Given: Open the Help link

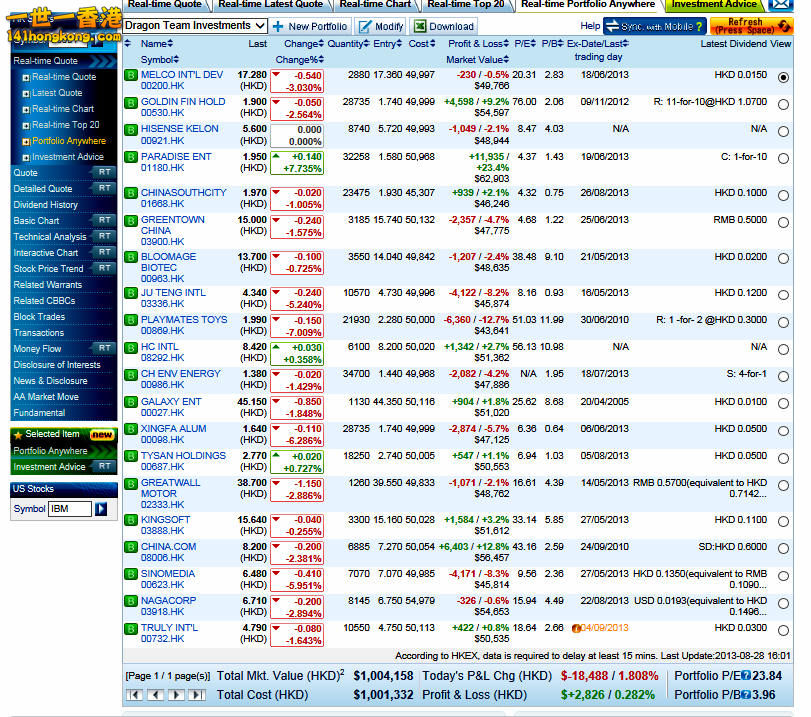Looking at the screenshot, I should click(590, 26).
